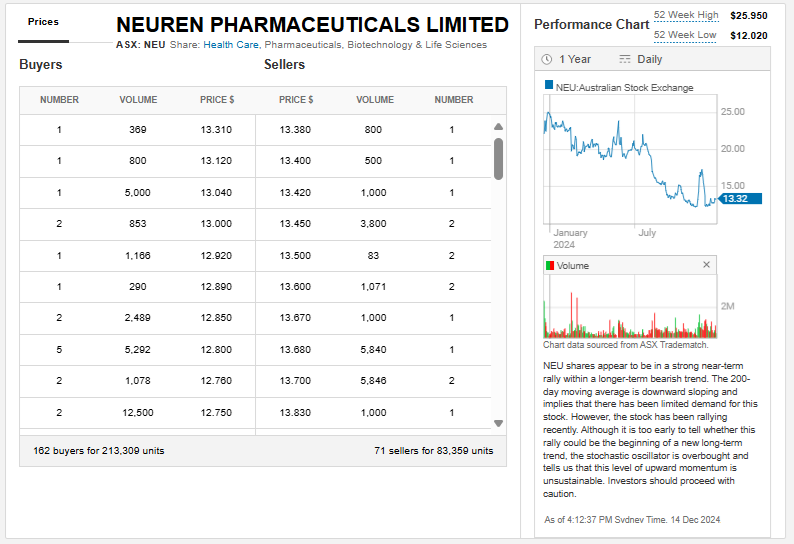The width and height of the screenshot is (794, 544).
Task: Open the 1 Year time range selector
Action: (574, 60)
